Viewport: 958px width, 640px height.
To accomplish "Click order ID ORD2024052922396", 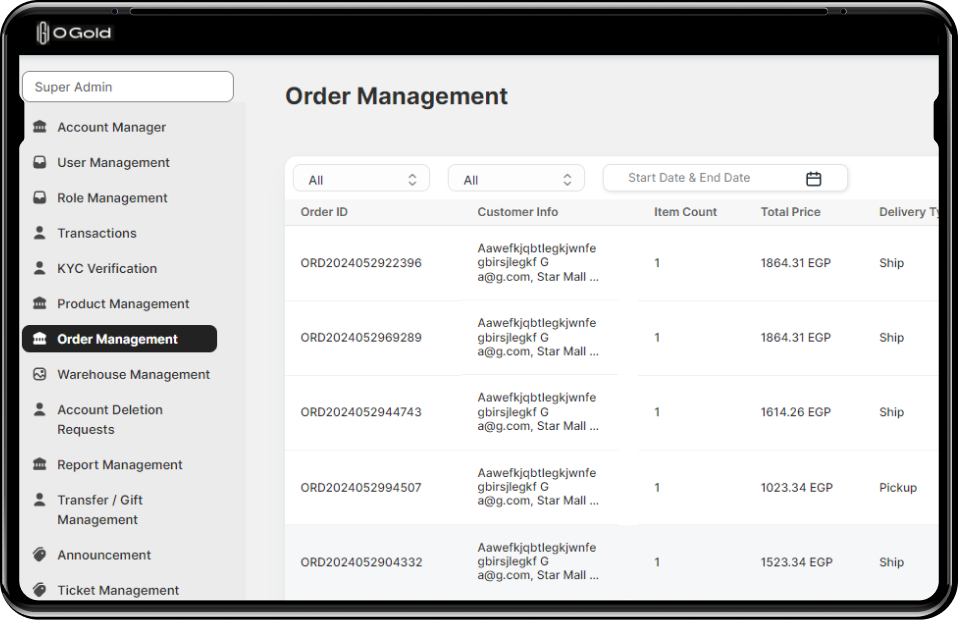I will point(361,263).
